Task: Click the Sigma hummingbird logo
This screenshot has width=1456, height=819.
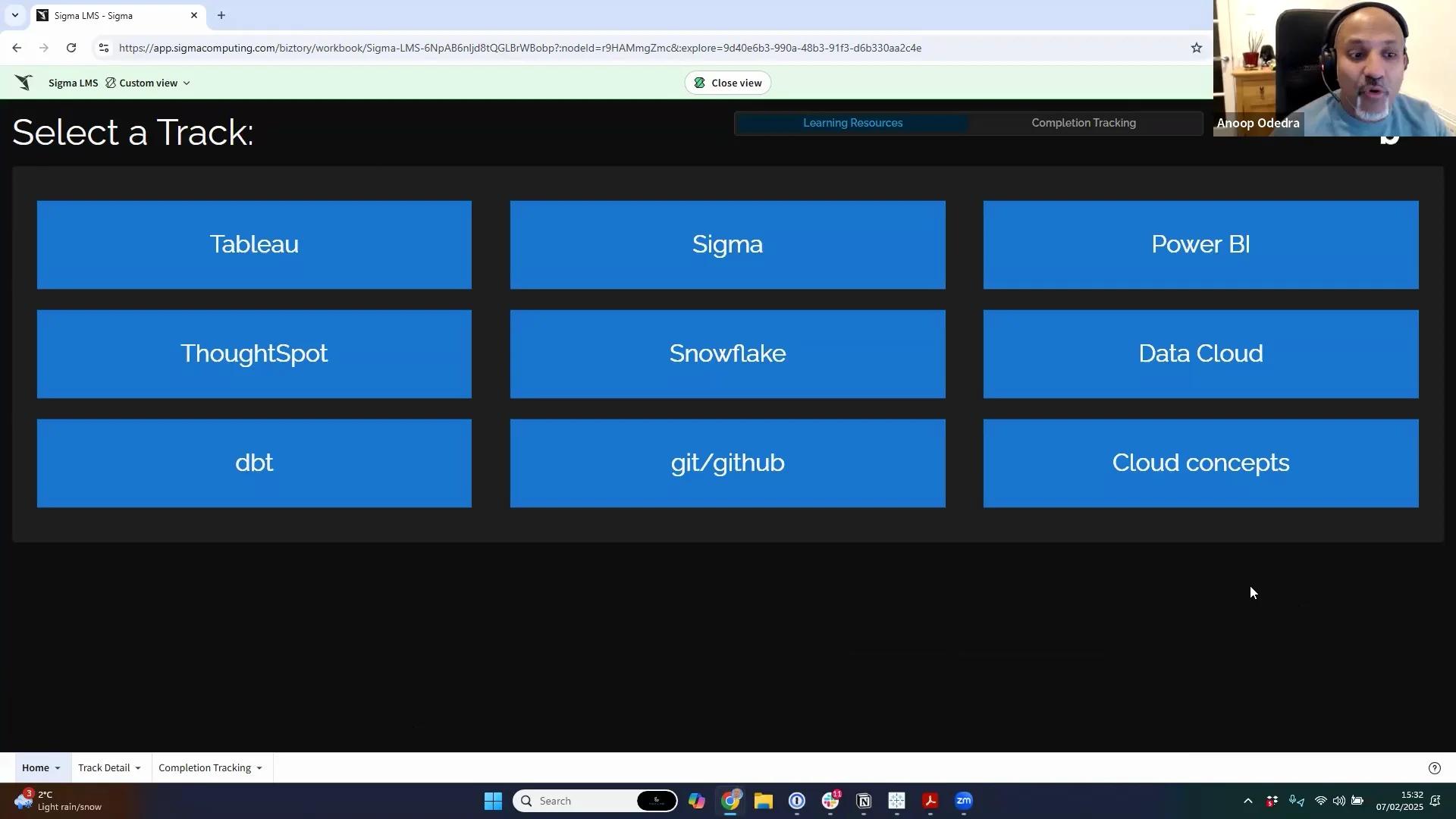Action: tap(24, 83)
